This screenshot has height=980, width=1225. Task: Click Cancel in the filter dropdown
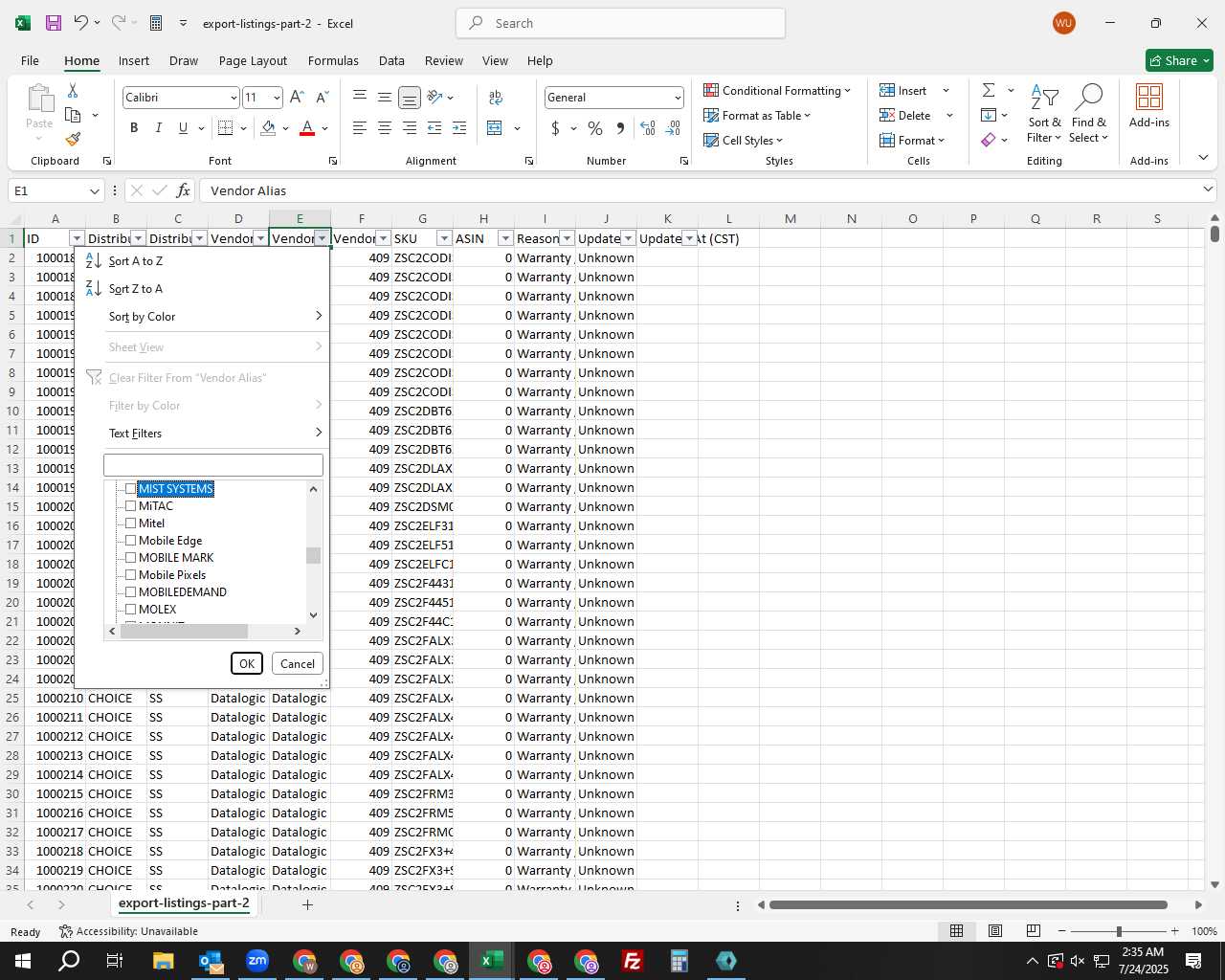pos(298,663)
